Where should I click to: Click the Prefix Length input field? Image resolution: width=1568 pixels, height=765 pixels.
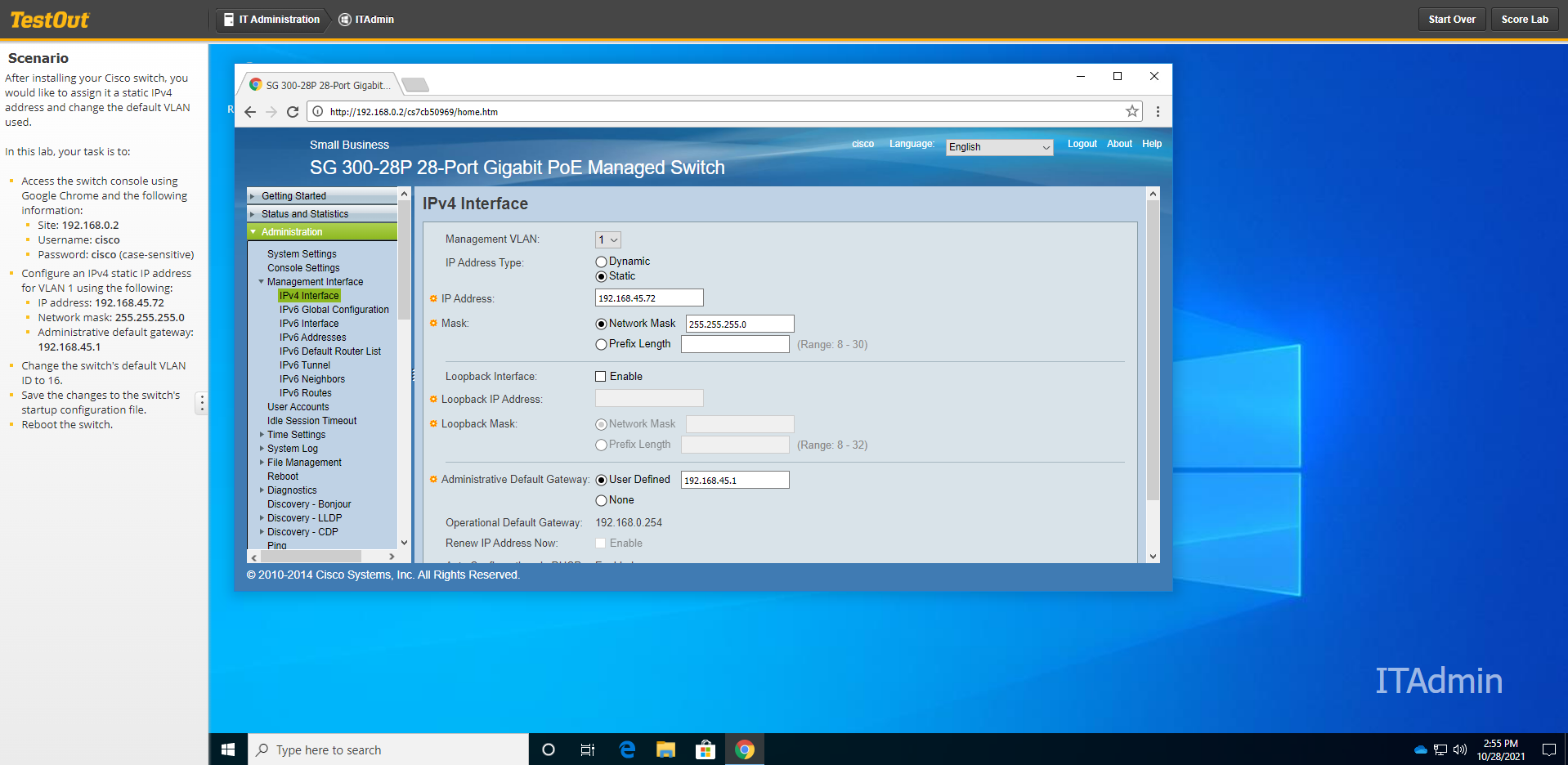point(735,345)
